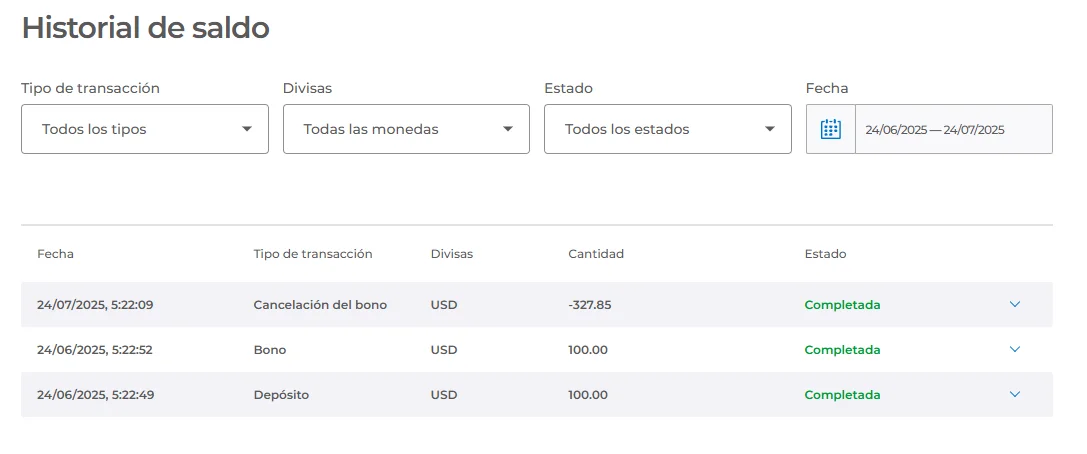Click the Bono transaction type cell
This screenshot has width=1087, height=454.
[270, 350]
